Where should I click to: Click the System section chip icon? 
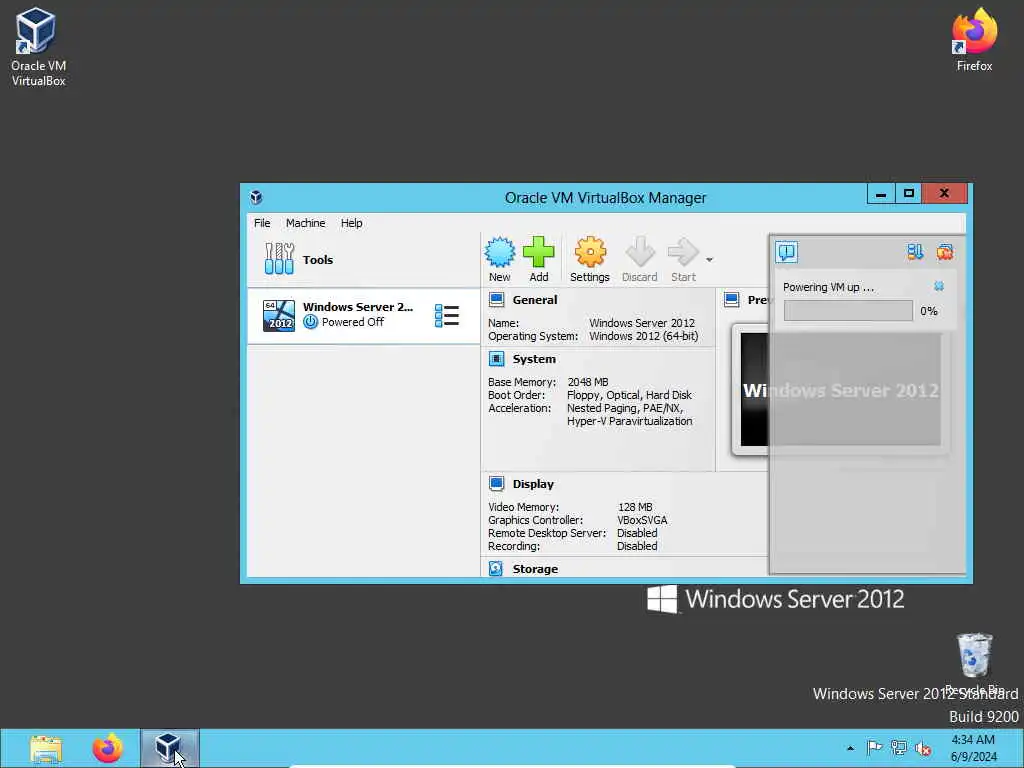coord(496,359)
